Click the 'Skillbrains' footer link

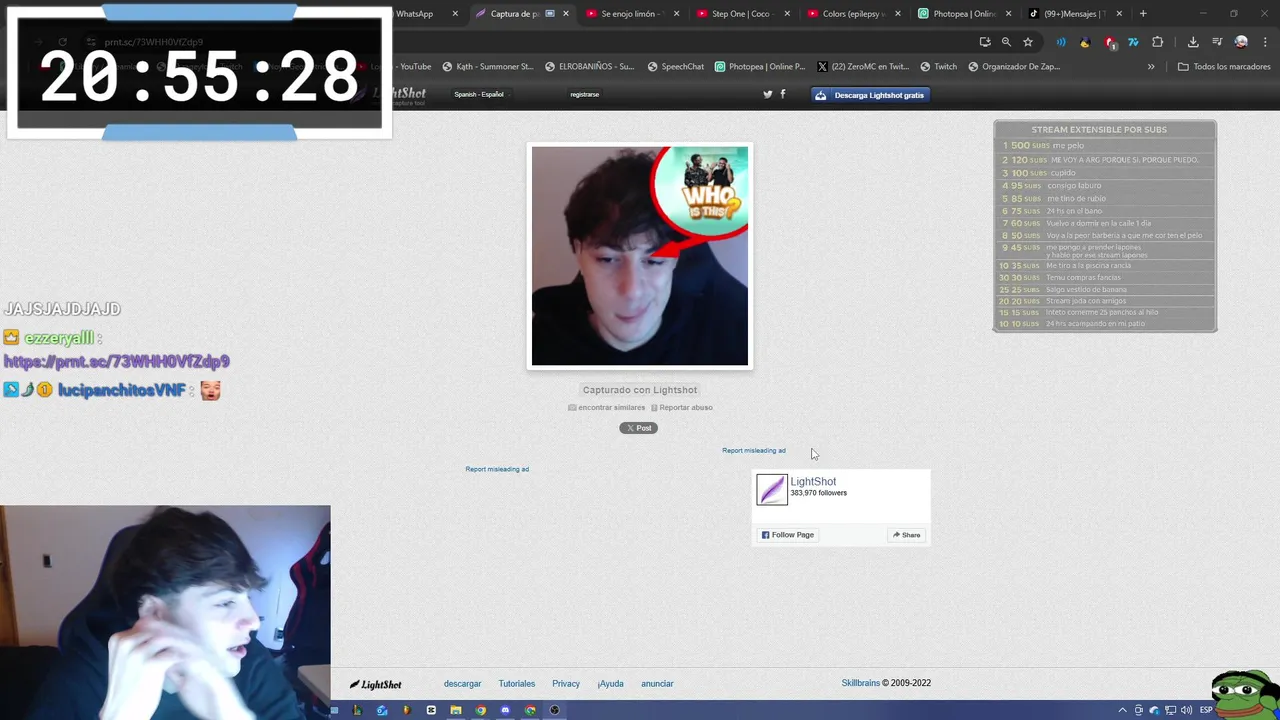[x=860, y=684]
